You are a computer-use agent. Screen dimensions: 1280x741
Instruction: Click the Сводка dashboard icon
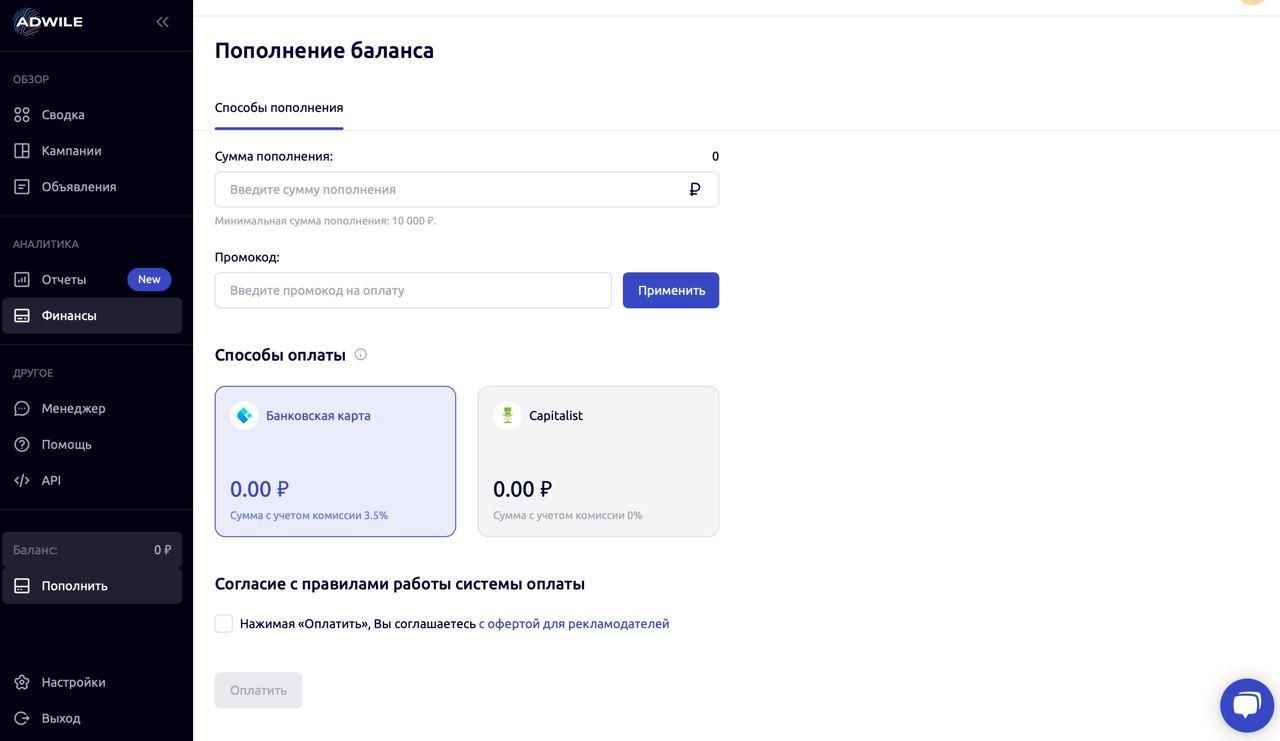(22, 115)
